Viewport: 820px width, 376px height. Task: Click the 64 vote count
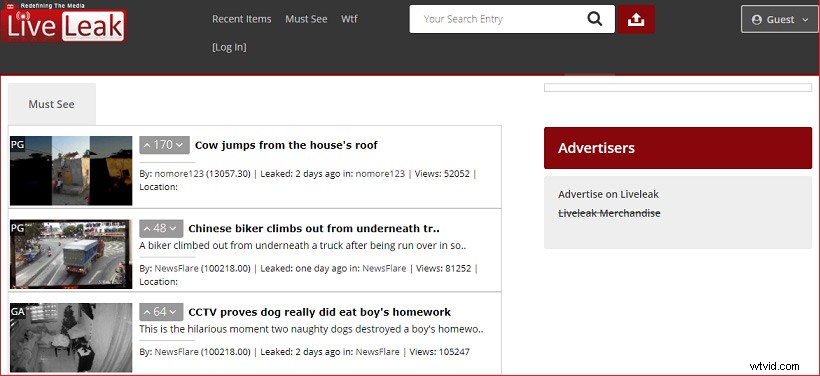pyautogui.click(x=160, y=312)
